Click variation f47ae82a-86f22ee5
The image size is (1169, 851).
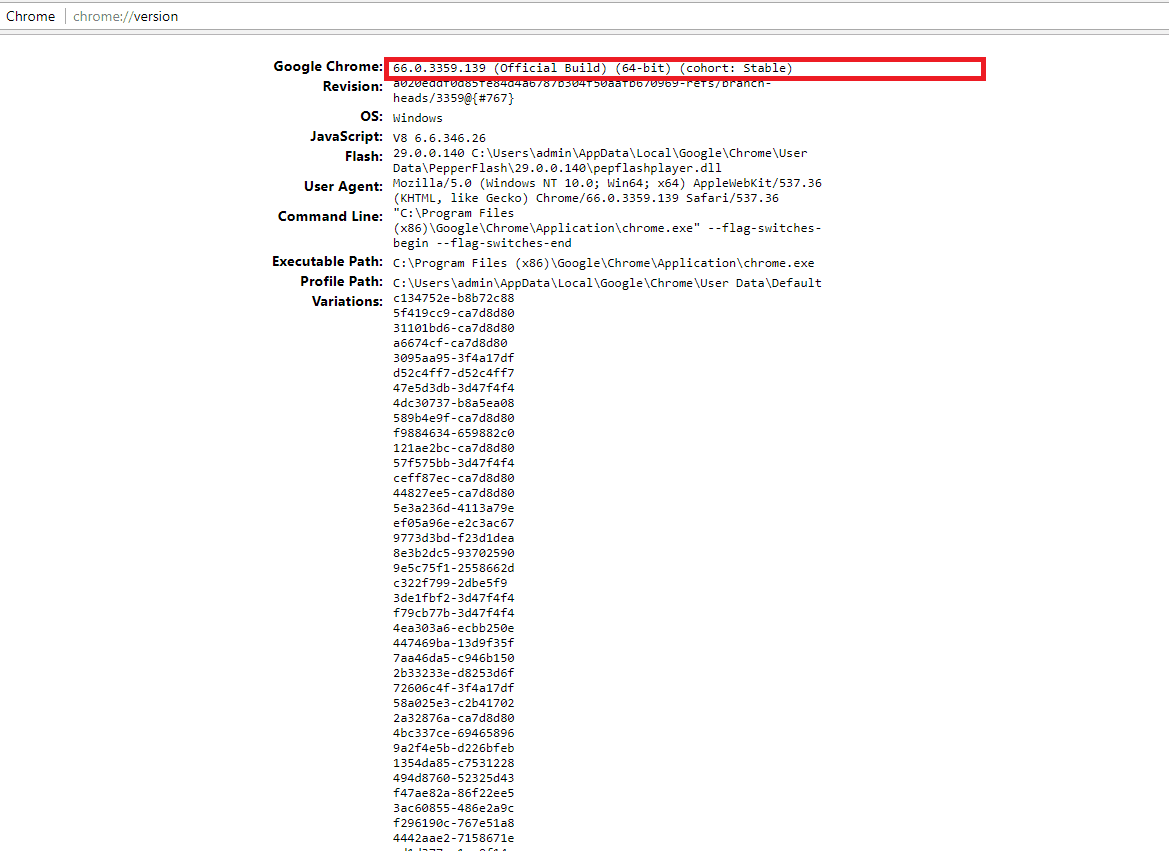453,793
